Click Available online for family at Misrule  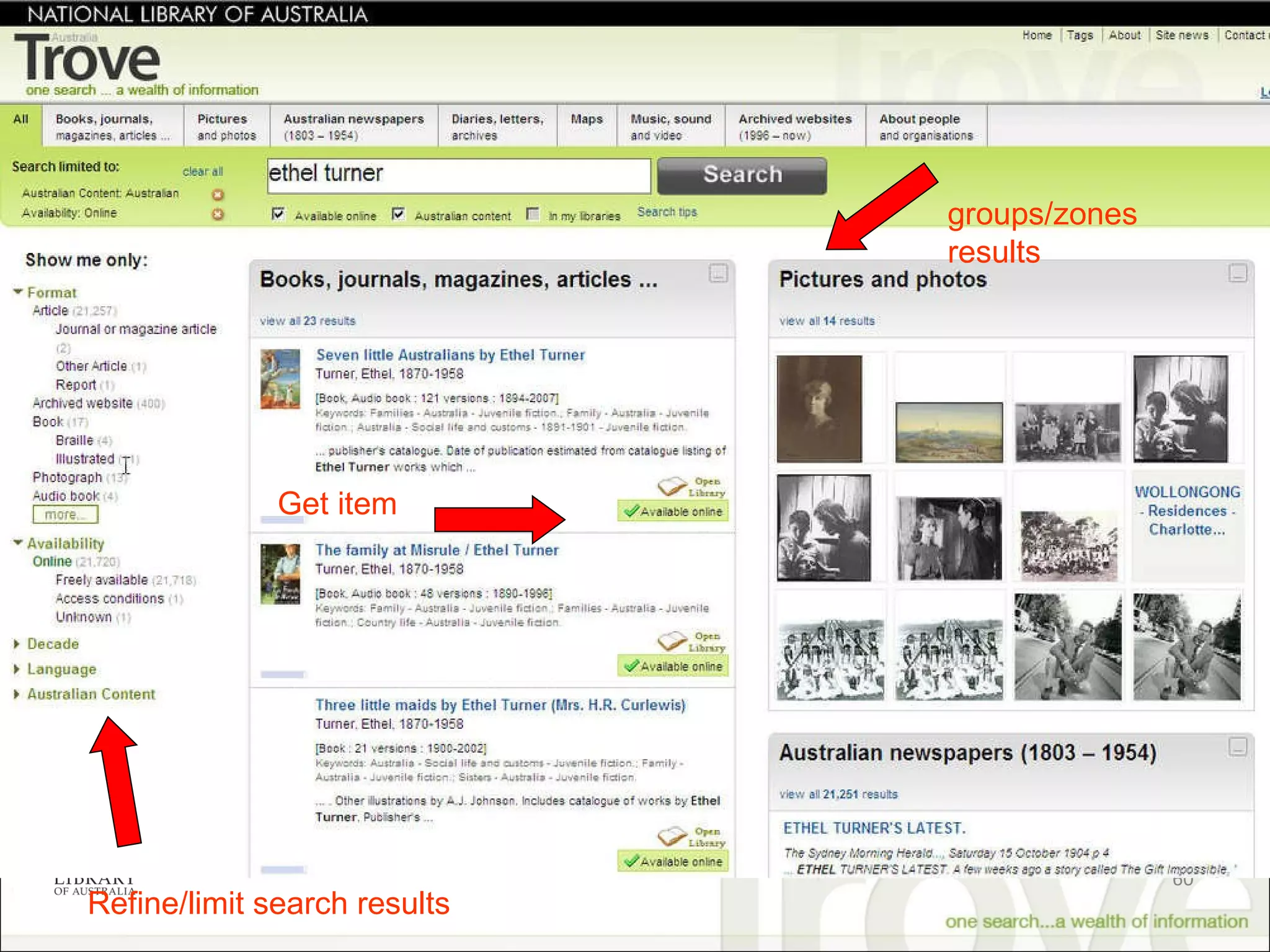pos(673,666)
